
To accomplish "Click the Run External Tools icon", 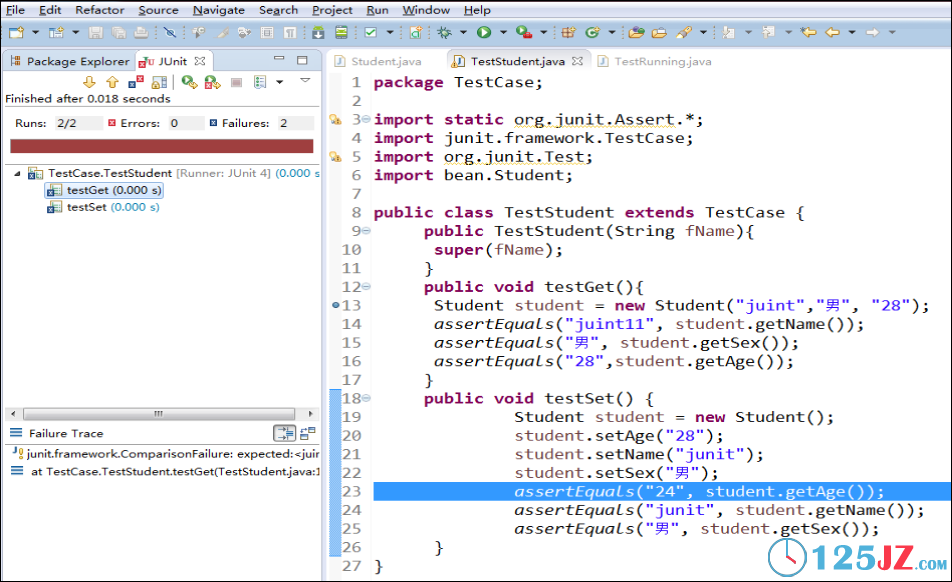I will (523, 32).
